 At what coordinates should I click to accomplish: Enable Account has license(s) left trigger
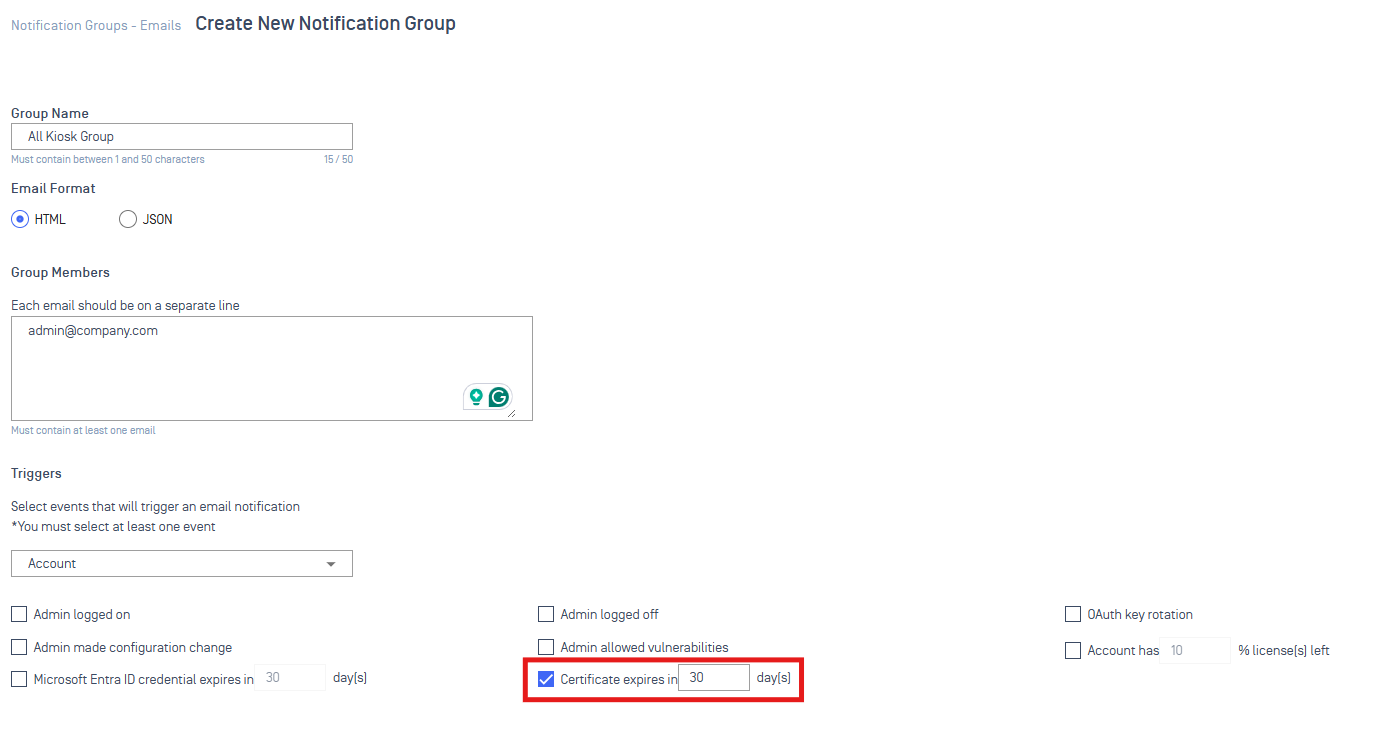(x=1073, y=650)
